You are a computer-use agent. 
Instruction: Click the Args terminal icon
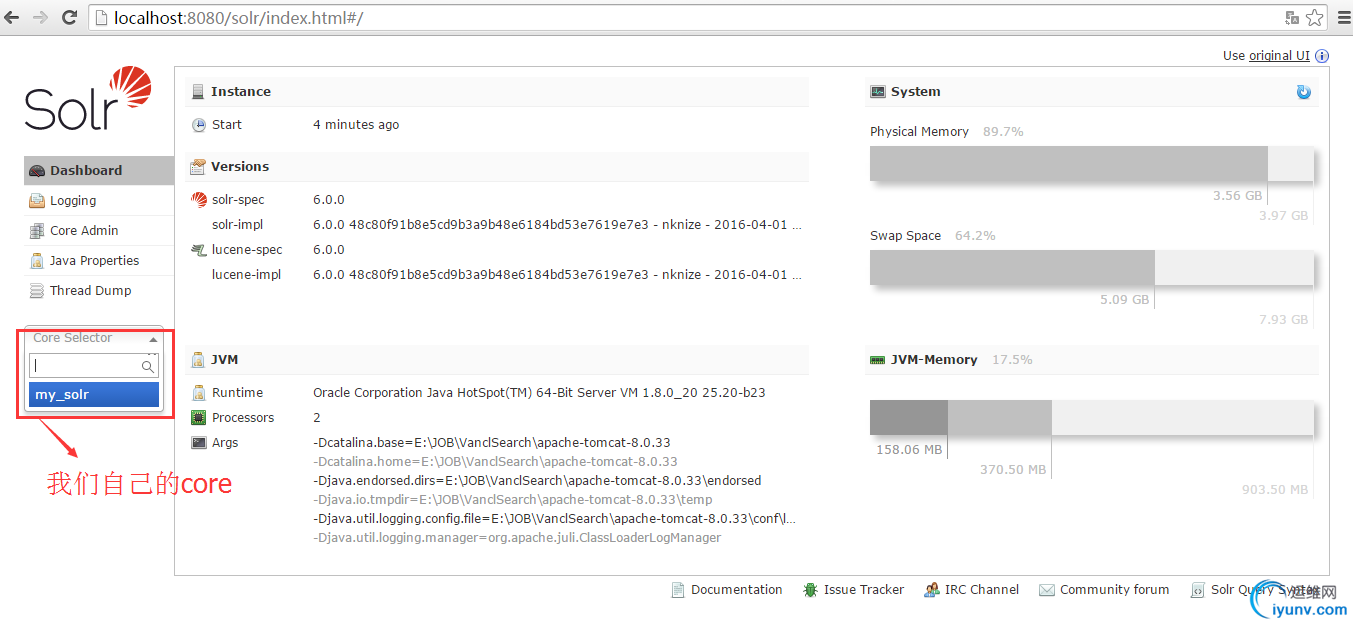[x=199, y=443]
